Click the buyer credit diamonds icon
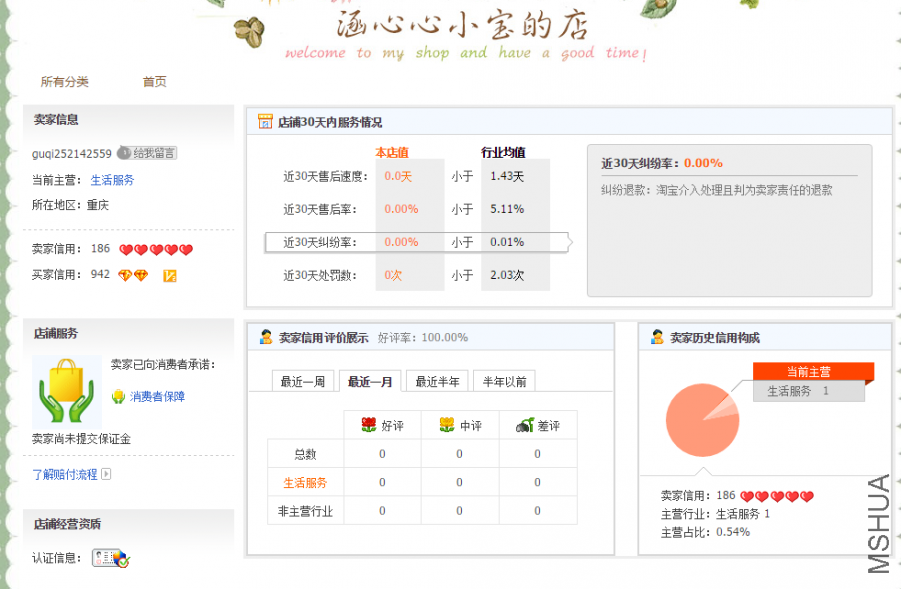Screen dimensions: 901x589 click(133, 275)
